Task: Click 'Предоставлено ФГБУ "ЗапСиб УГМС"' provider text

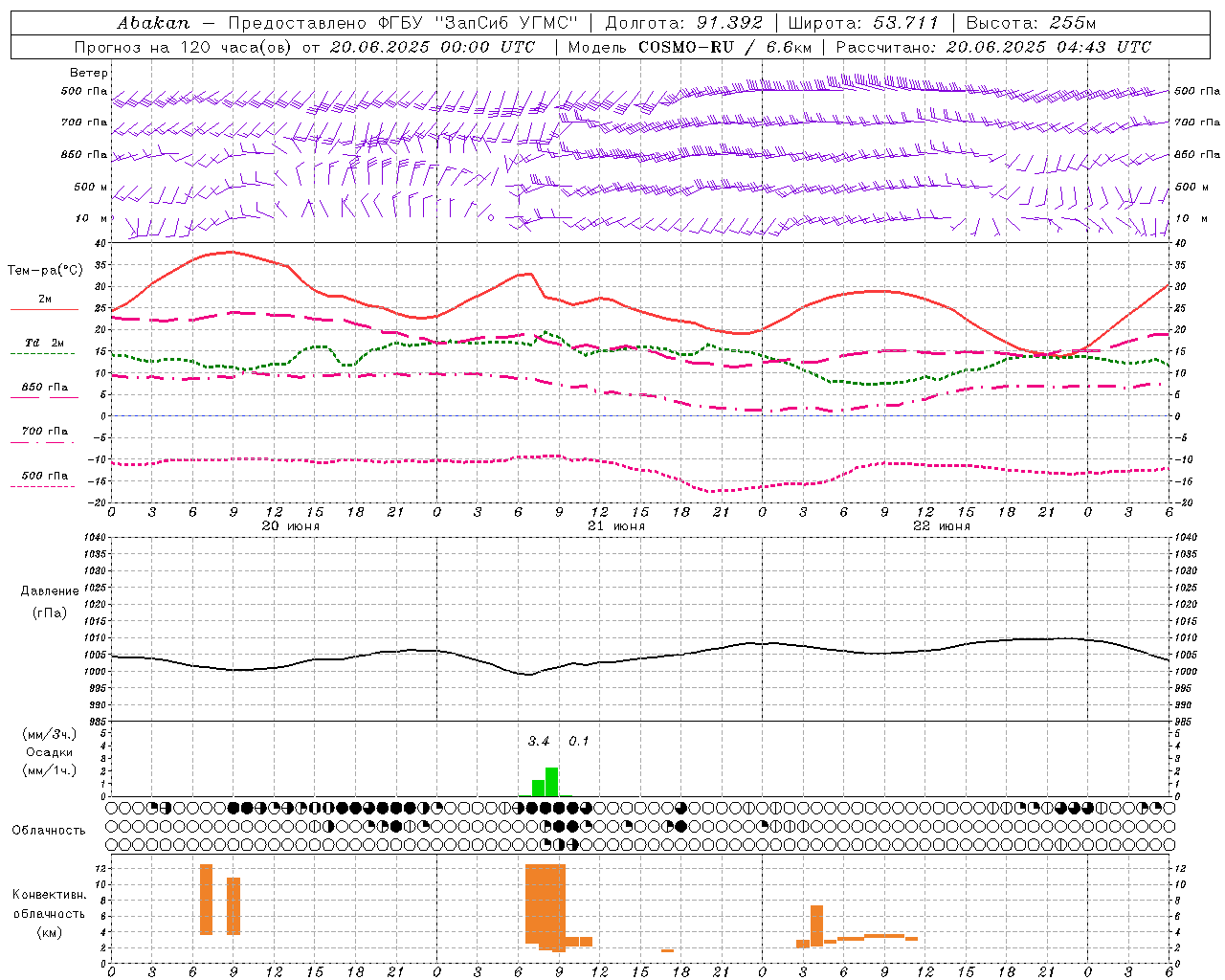Action: [403, 23]
